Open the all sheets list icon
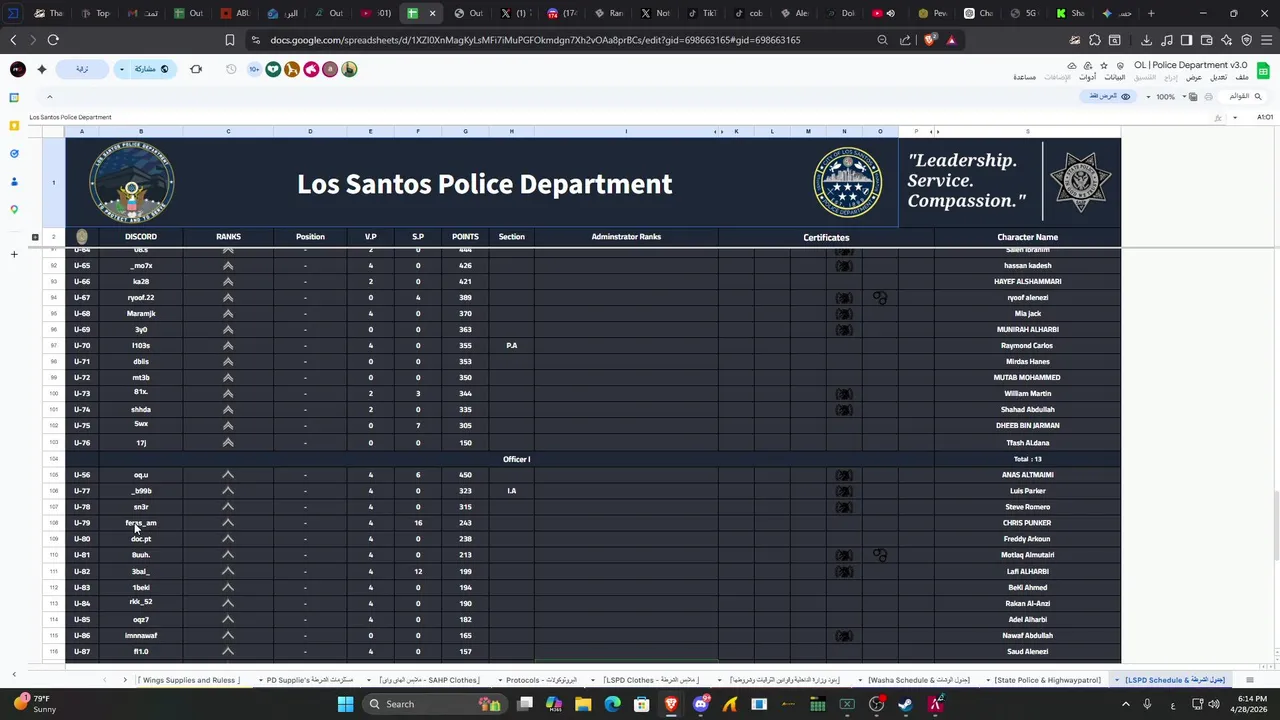The width and height of the screenshot is (1280, 720). click(1249, 680)
